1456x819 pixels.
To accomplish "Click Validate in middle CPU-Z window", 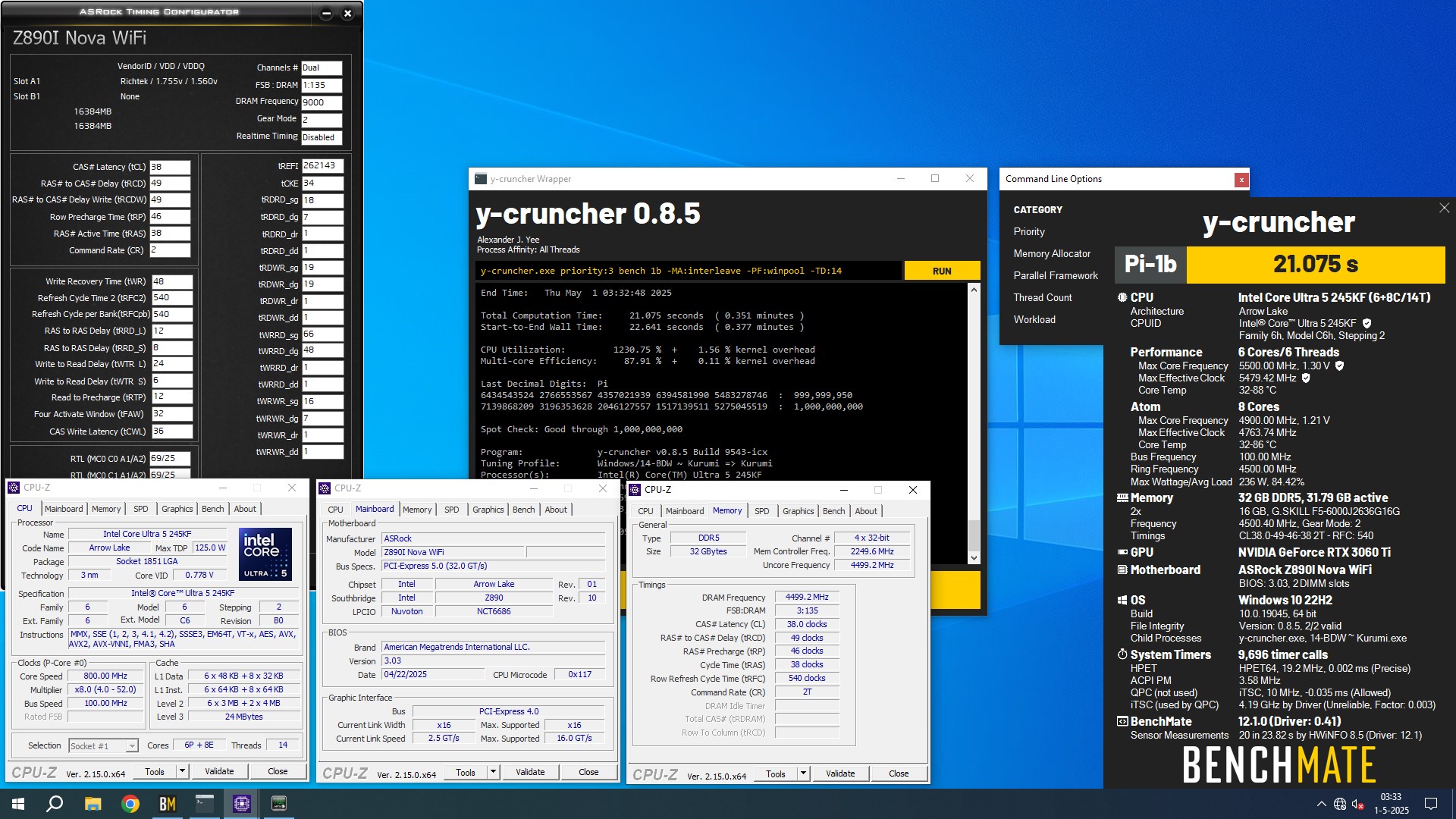I will (530, 772).
